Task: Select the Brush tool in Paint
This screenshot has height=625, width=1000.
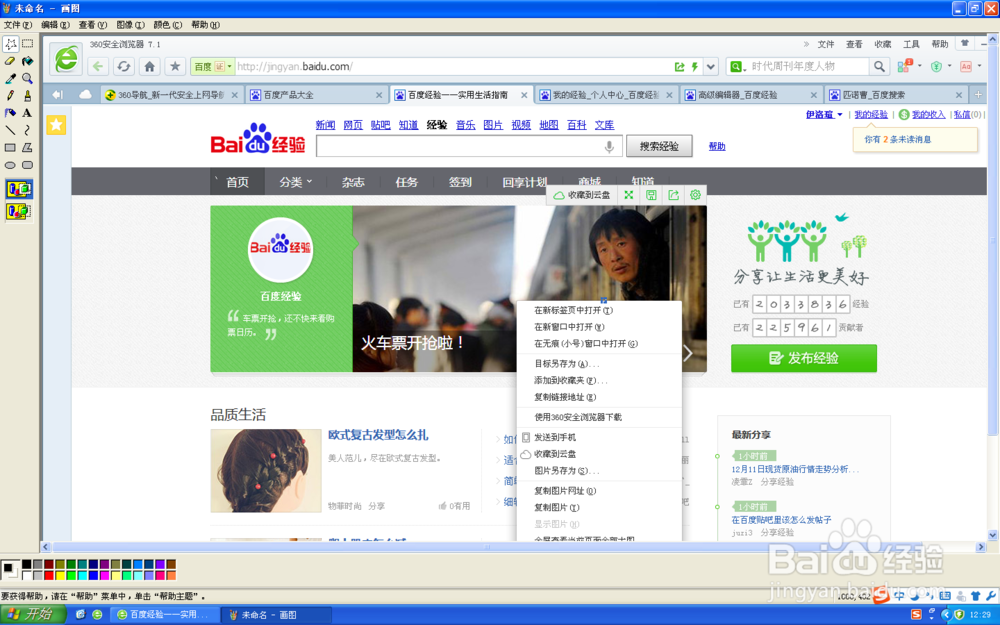Action: pyautogui.click(x=27, y=96)
